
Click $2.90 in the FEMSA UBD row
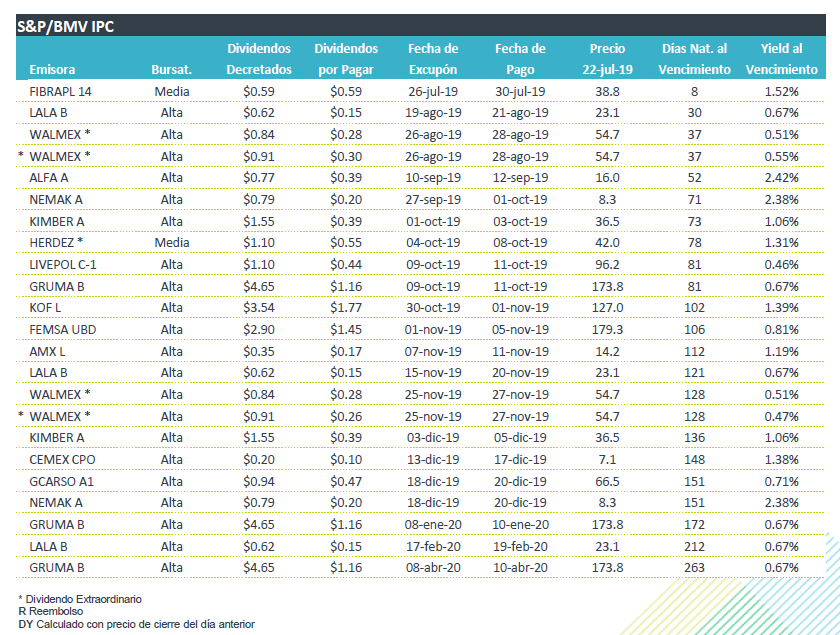click(259, 330)
